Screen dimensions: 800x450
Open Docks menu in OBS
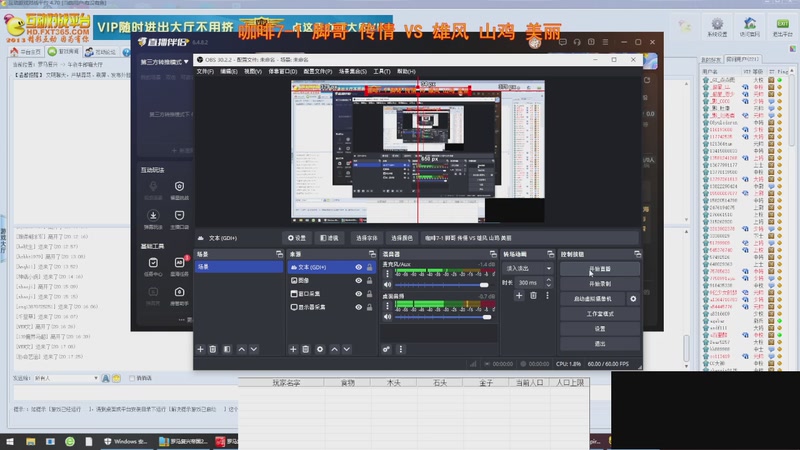283,71
